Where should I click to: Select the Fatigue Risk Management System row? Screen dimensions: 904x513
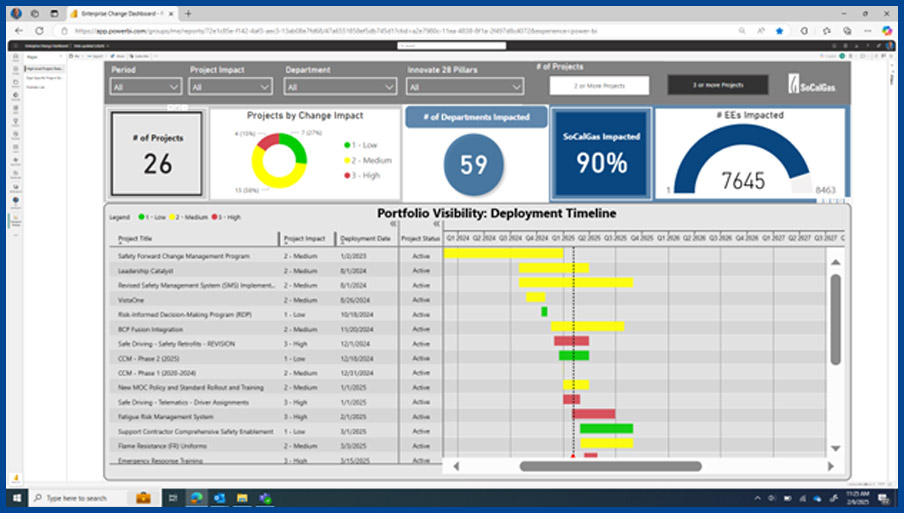click(276, 417)
